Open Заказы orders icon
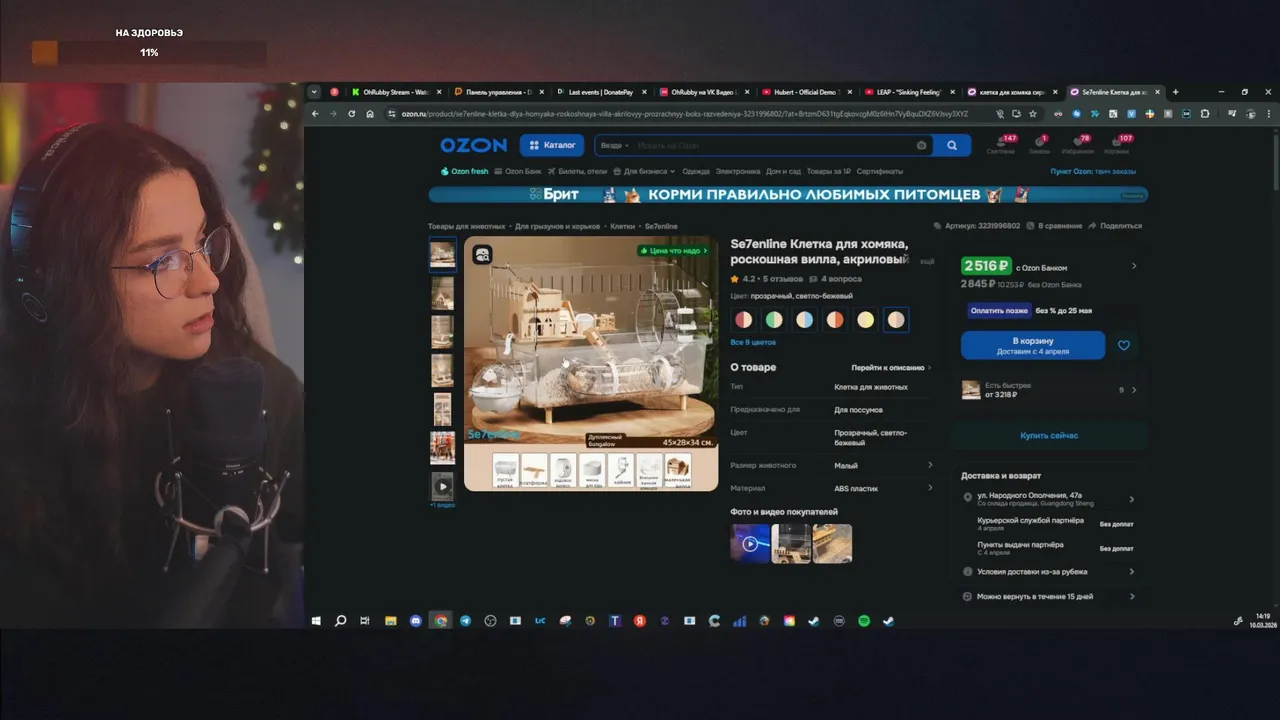The width and height of the screenshot is (1280, 720). pos(1039,145)
